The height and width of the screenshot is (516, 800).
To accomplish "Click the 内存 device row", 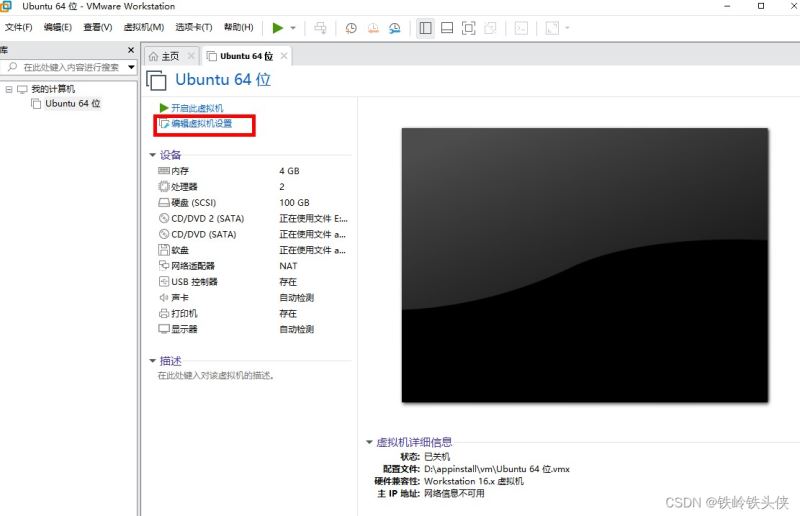I will coord(253,171).
